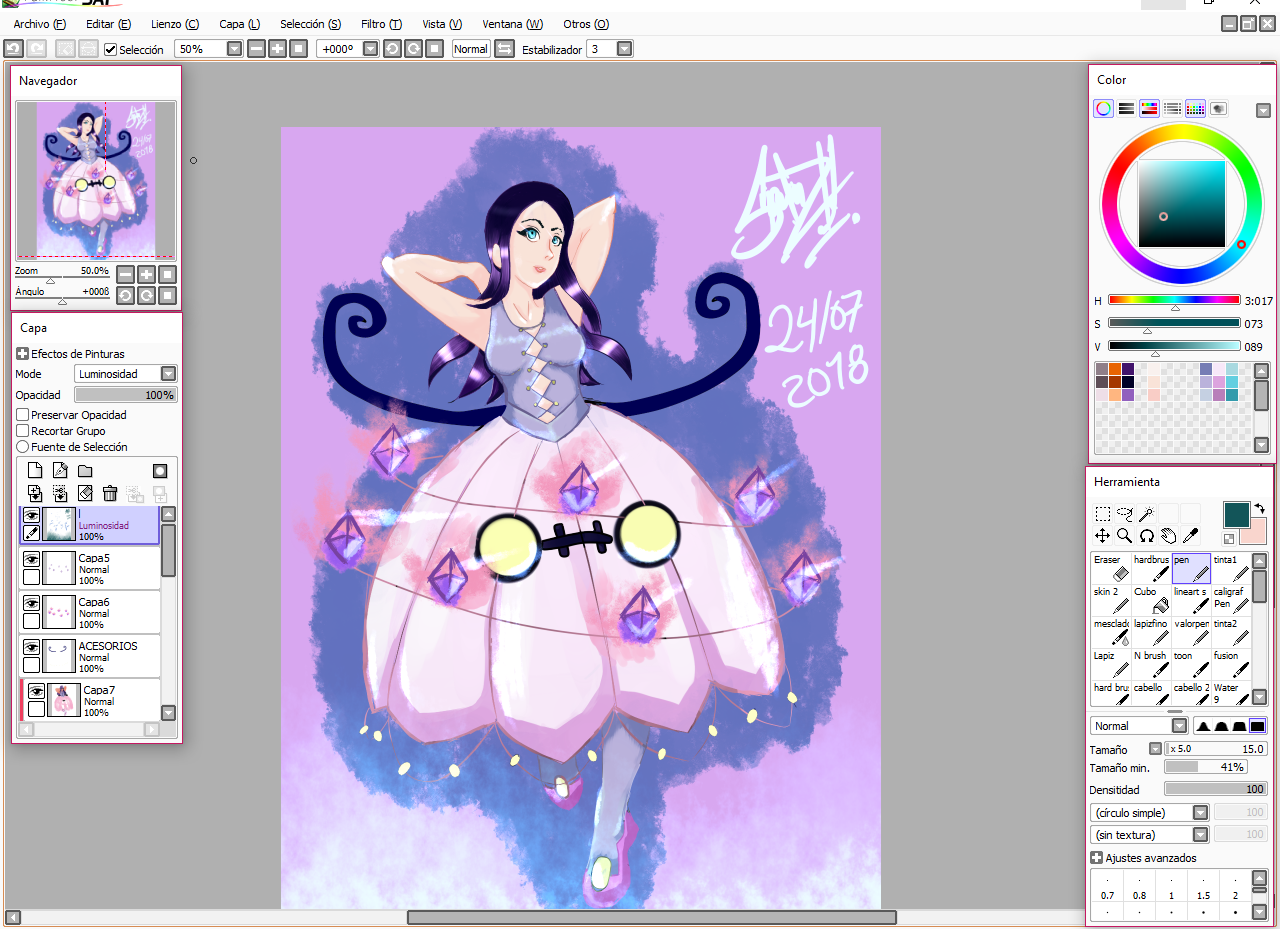Toggle the swatches palette icon in Color panel
The width and height of the screenshot is (1280, 929).
tap(1195, 108)
